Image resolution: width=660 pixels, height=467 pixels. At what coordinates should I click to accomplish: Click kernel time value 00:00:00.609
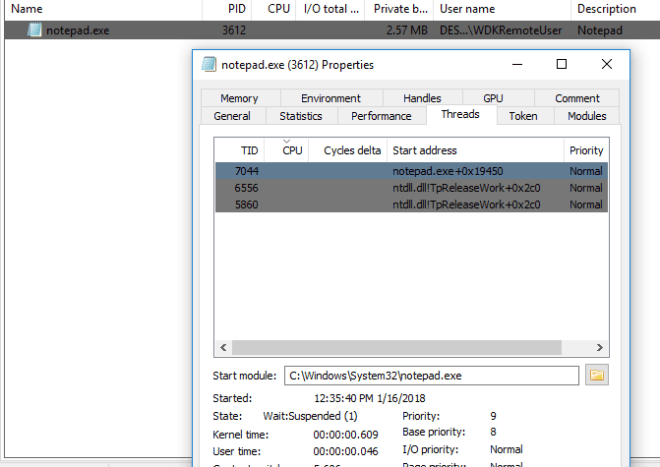(346, 435)
